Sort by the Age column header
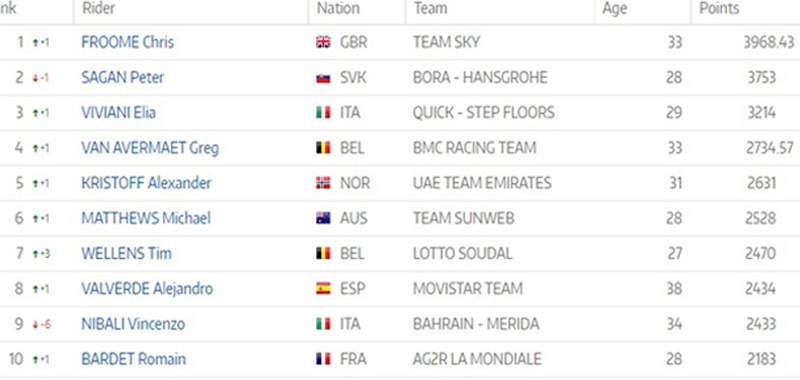Screen dimensions: 800x380 tap(614, 9)
